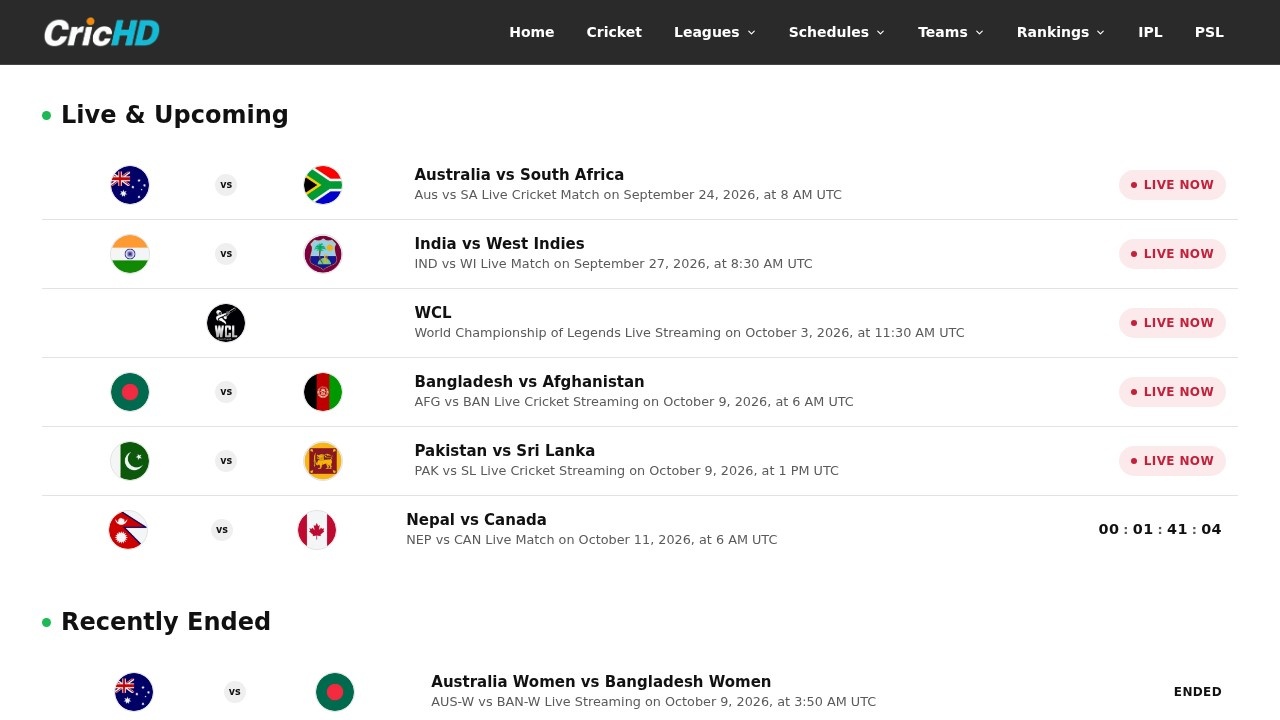This screenshot has height=720, width=1280.
Task: Click the India flag icon
Action: pos(130,254)
